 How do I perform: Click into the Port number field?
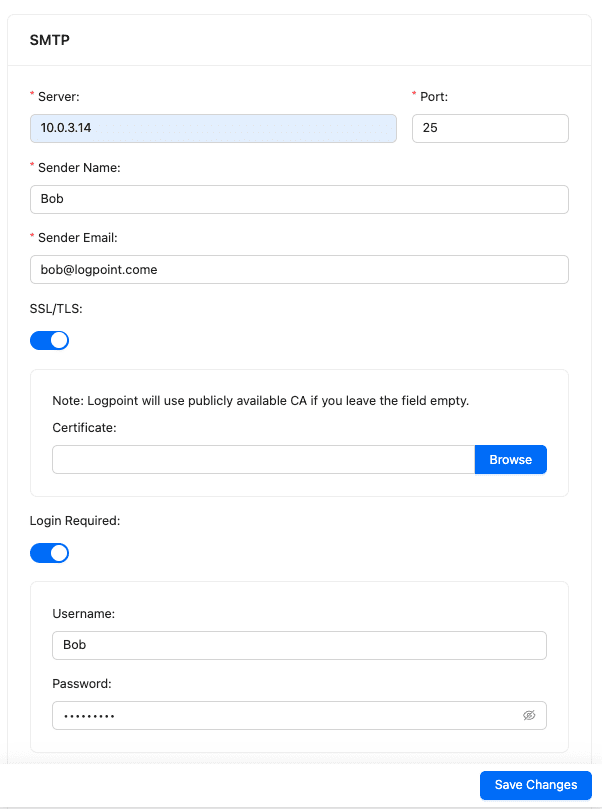[490, 128]
